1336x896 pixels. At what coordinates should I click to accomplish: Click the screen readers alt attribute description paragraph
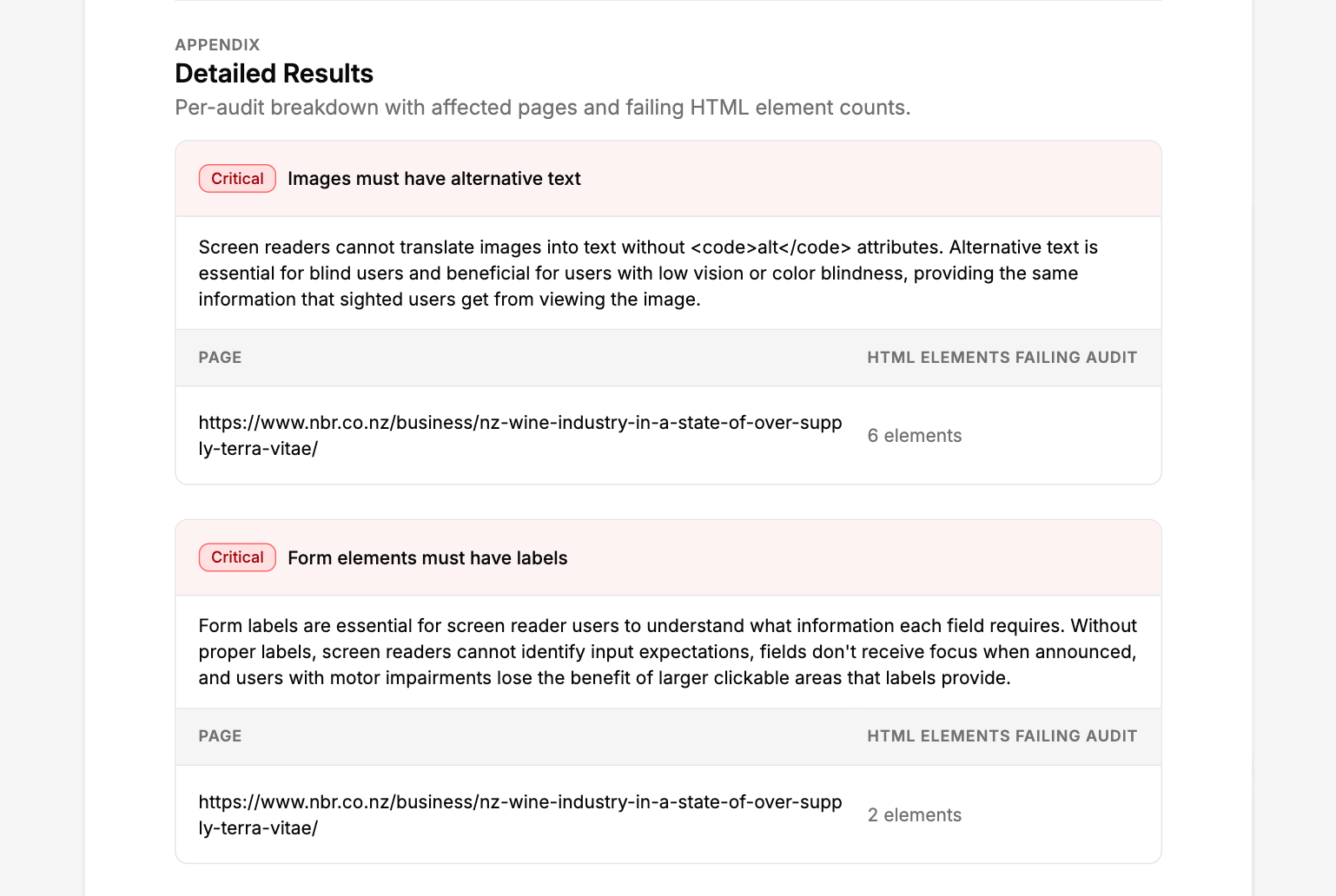click(648, 273)
